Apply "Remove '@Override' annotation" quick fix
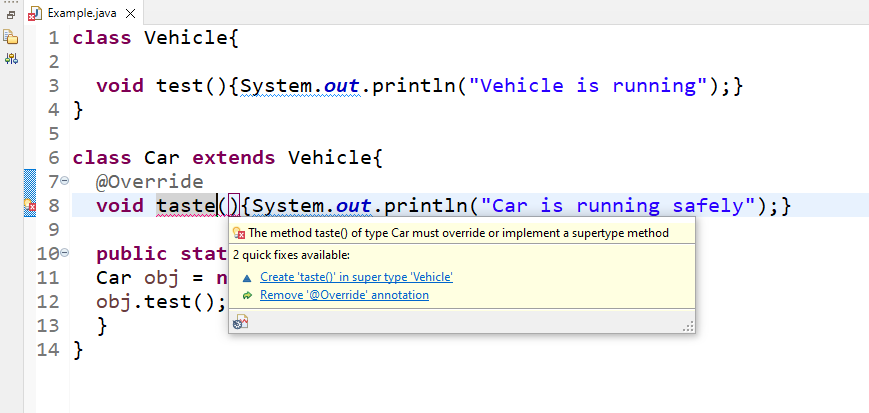Screen dimensions: 869x413 344,295
